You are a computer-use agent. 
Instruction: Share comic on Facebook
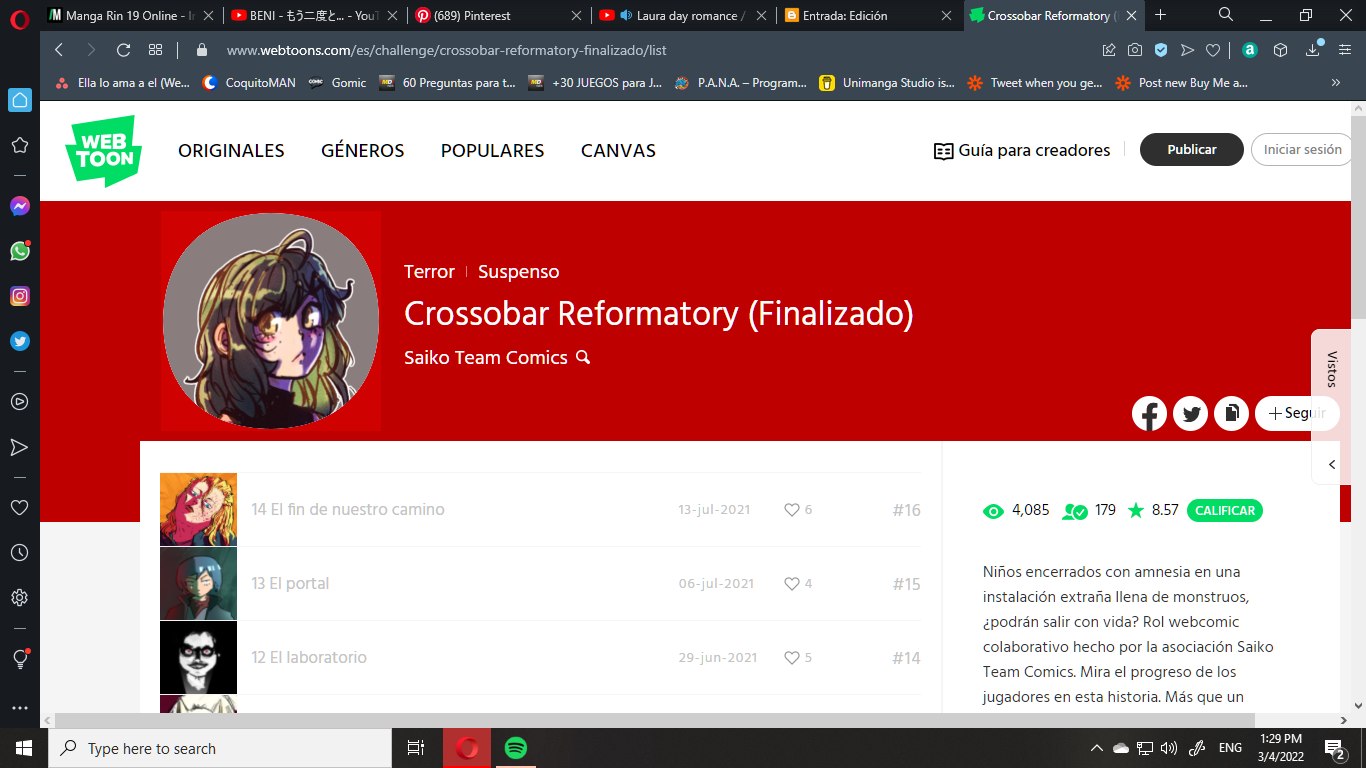click(x=1149, y=413)
